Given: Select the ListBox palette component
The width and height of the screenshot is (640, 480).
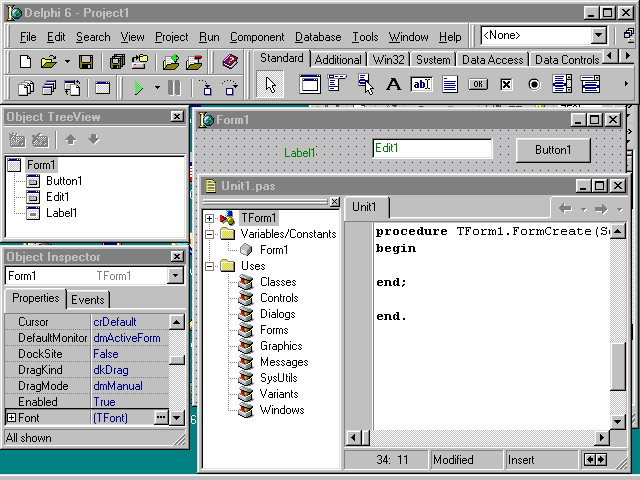Looking at the screenshot, I should [x=562, y=84].
